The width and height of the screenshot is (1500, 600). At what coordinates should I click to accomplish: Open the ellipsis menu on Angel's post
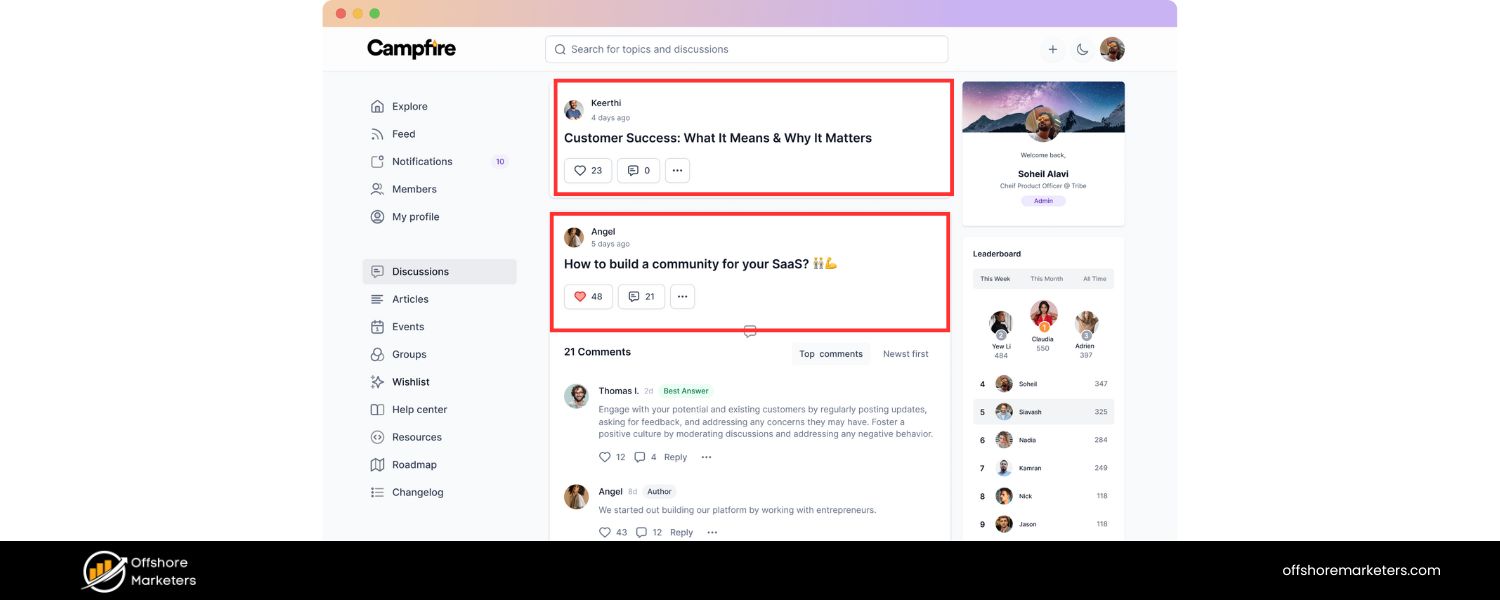point(682,296)
